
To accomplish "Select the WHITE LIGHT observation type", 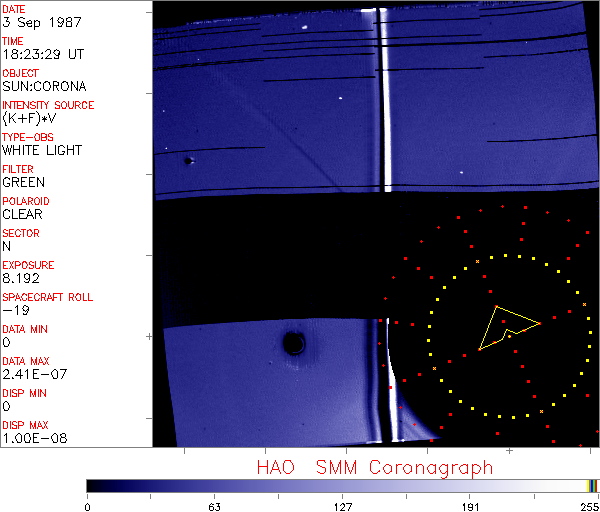I will point(42,150).
